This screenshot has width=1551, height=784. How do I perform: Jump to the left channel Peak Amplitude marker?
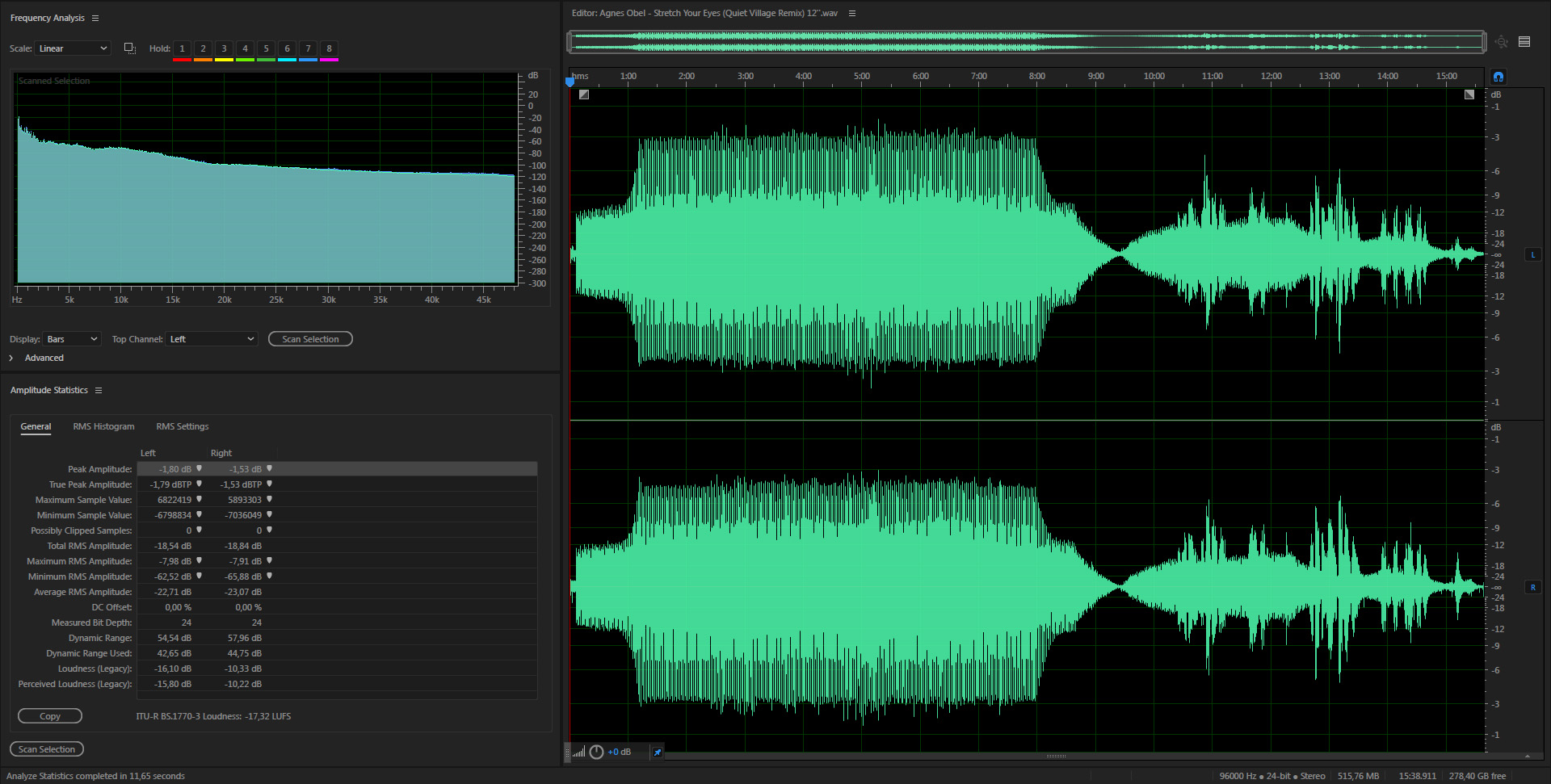pos(199,469)
